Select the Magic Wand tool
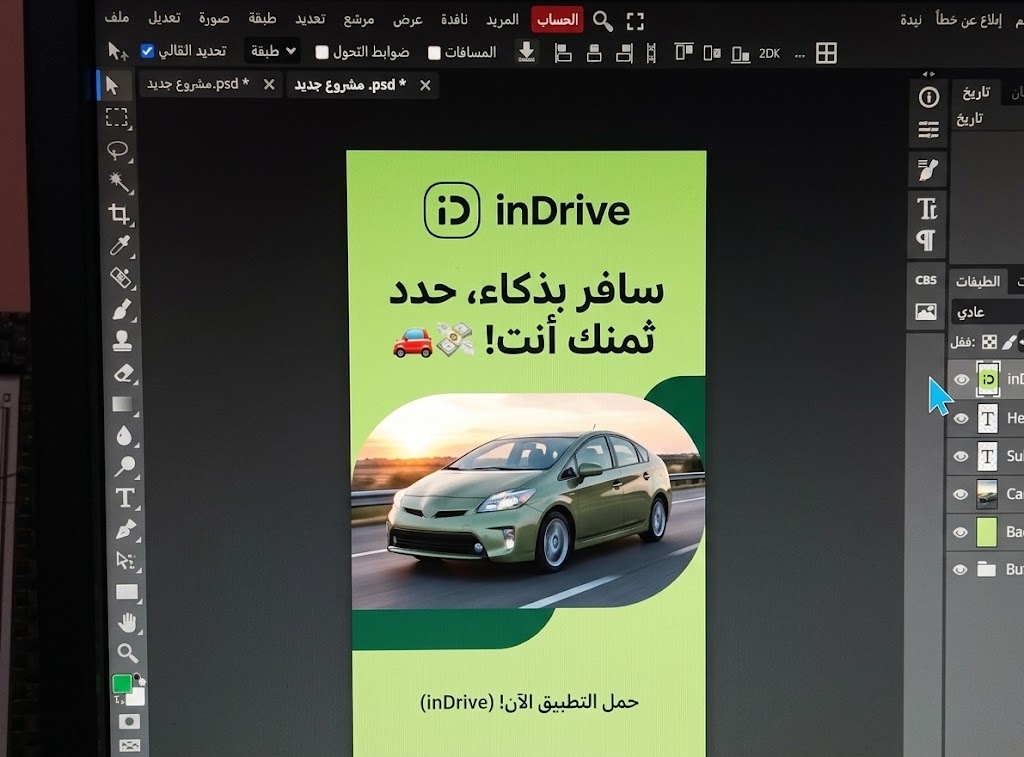Viewport: 1024px width, 757px height. tap(120, 182)
